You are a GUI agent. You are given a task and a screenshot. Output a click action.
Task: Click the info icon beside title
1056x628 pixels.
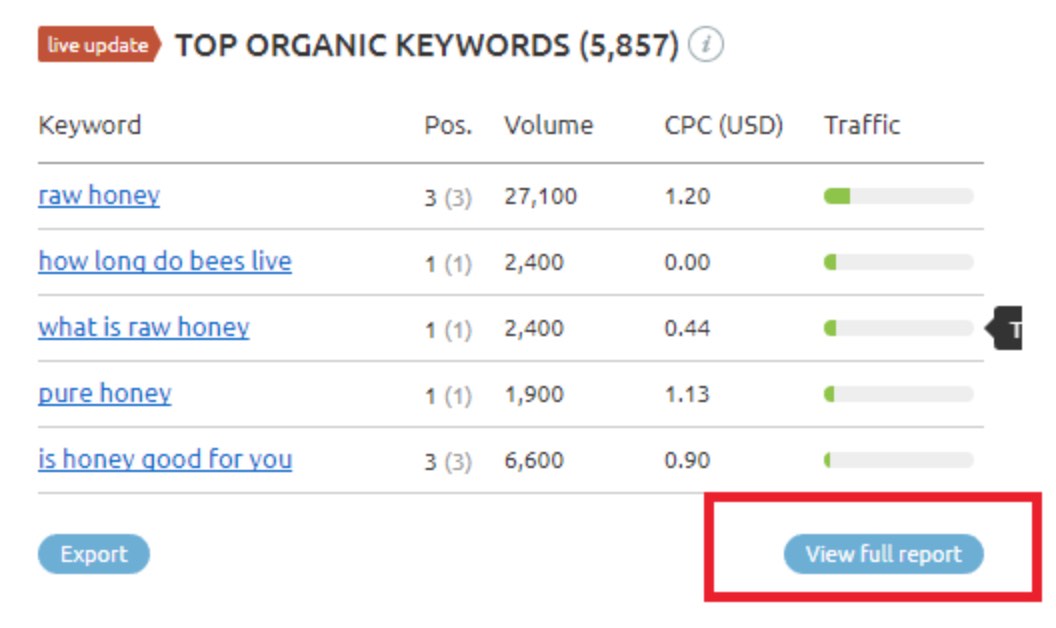tap(706, 45)
